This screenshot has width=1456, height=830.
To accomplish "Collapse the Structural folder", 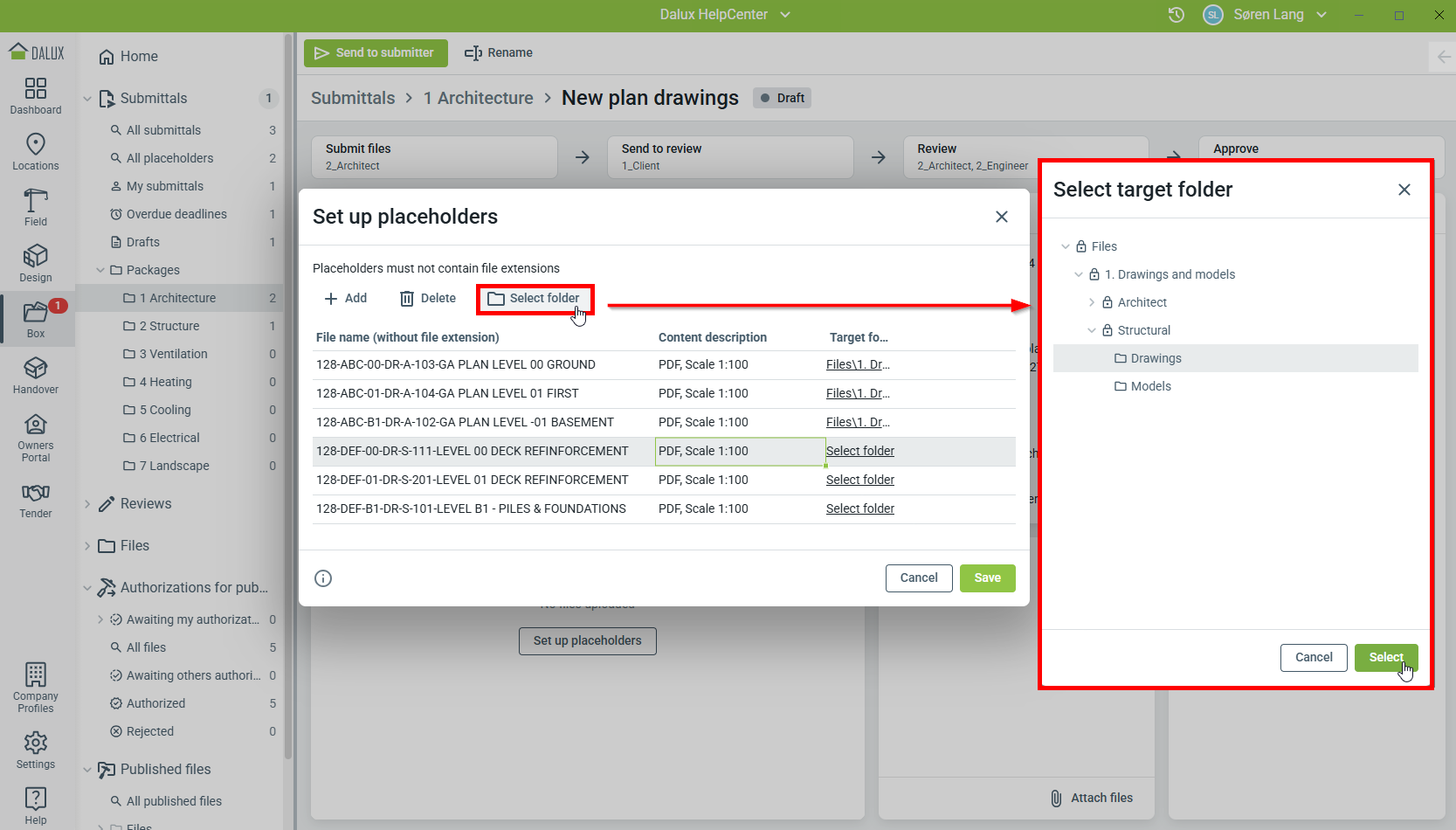I will coord(1092,330).
